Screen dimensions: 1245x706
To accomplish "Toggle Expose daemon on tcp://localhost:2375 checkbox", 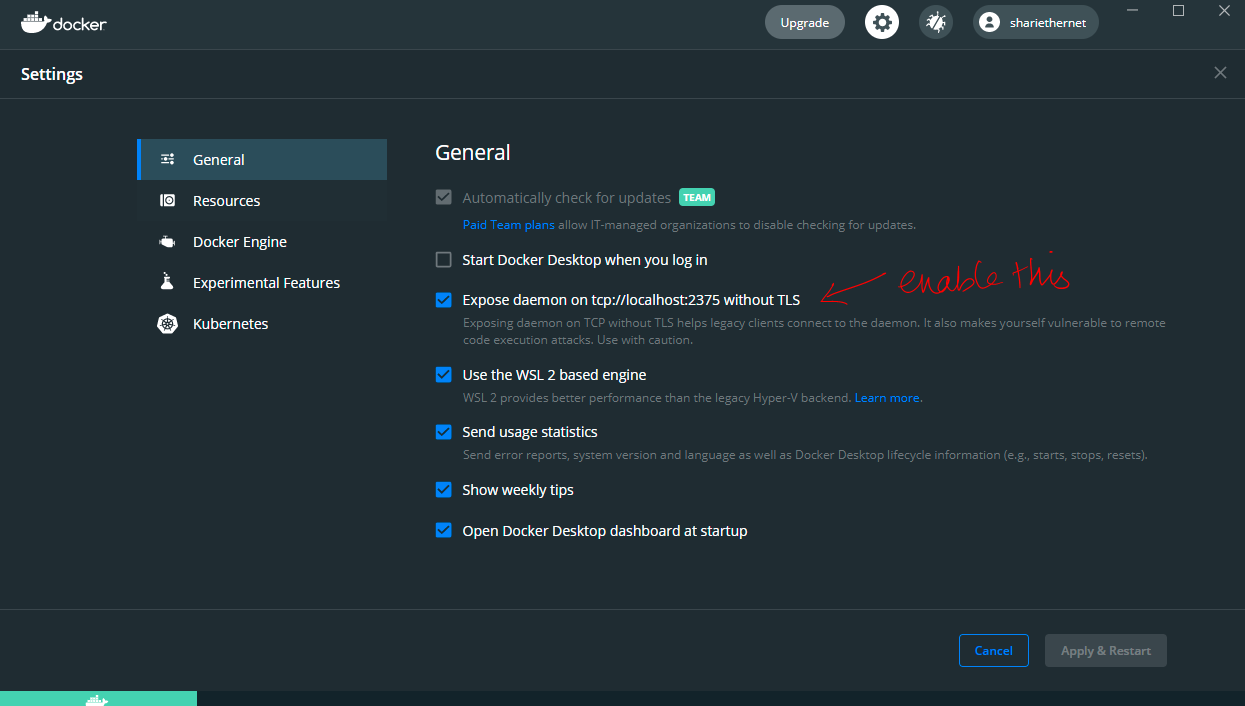I will (x=444, y=299).
